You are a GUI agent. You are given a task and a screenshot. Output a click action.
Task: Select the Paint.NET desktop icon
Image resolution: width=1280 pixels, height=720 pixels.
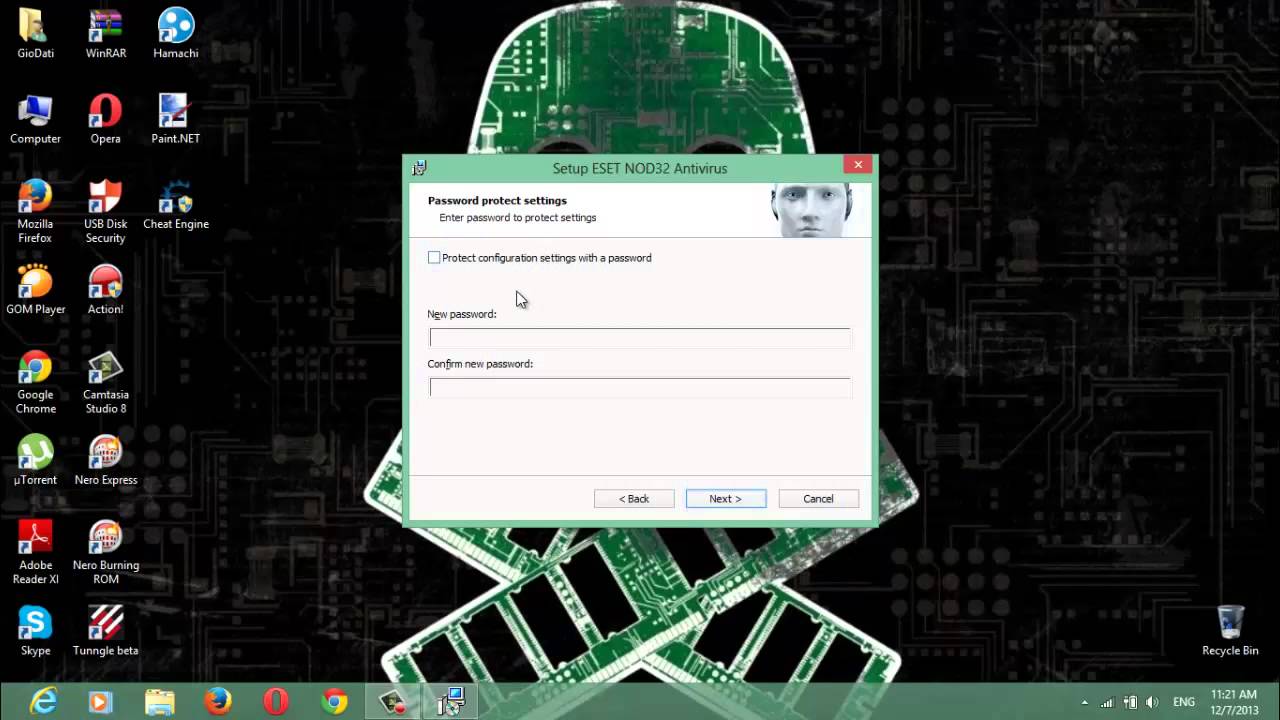tap(175, 119)
